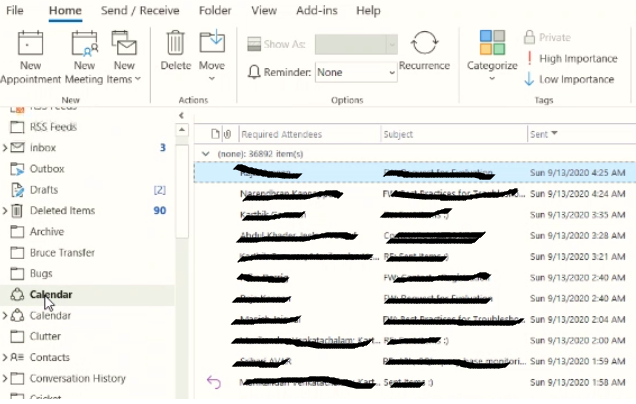This screenshot has height=404, width=636.
Task: Open the Folder tab
Action: click(215, 10)
